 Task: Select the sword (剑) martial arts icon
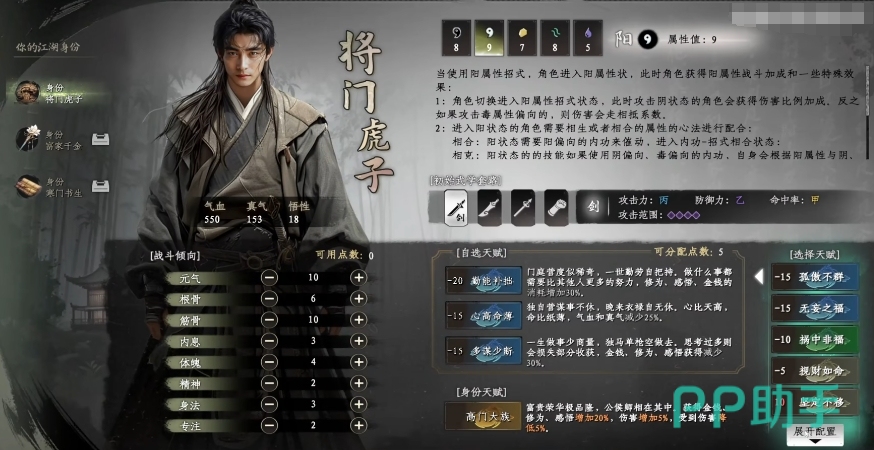click(456, 207)
